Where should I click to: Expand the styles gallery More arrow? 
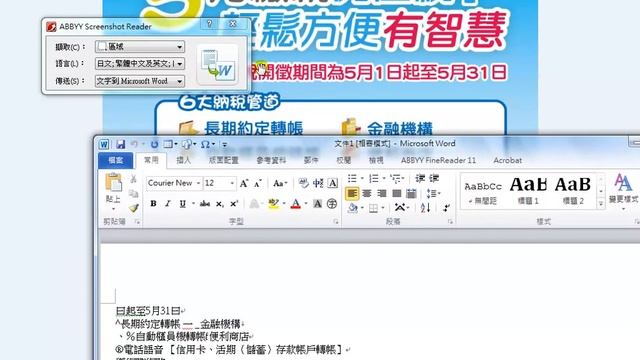pos(601,204)
